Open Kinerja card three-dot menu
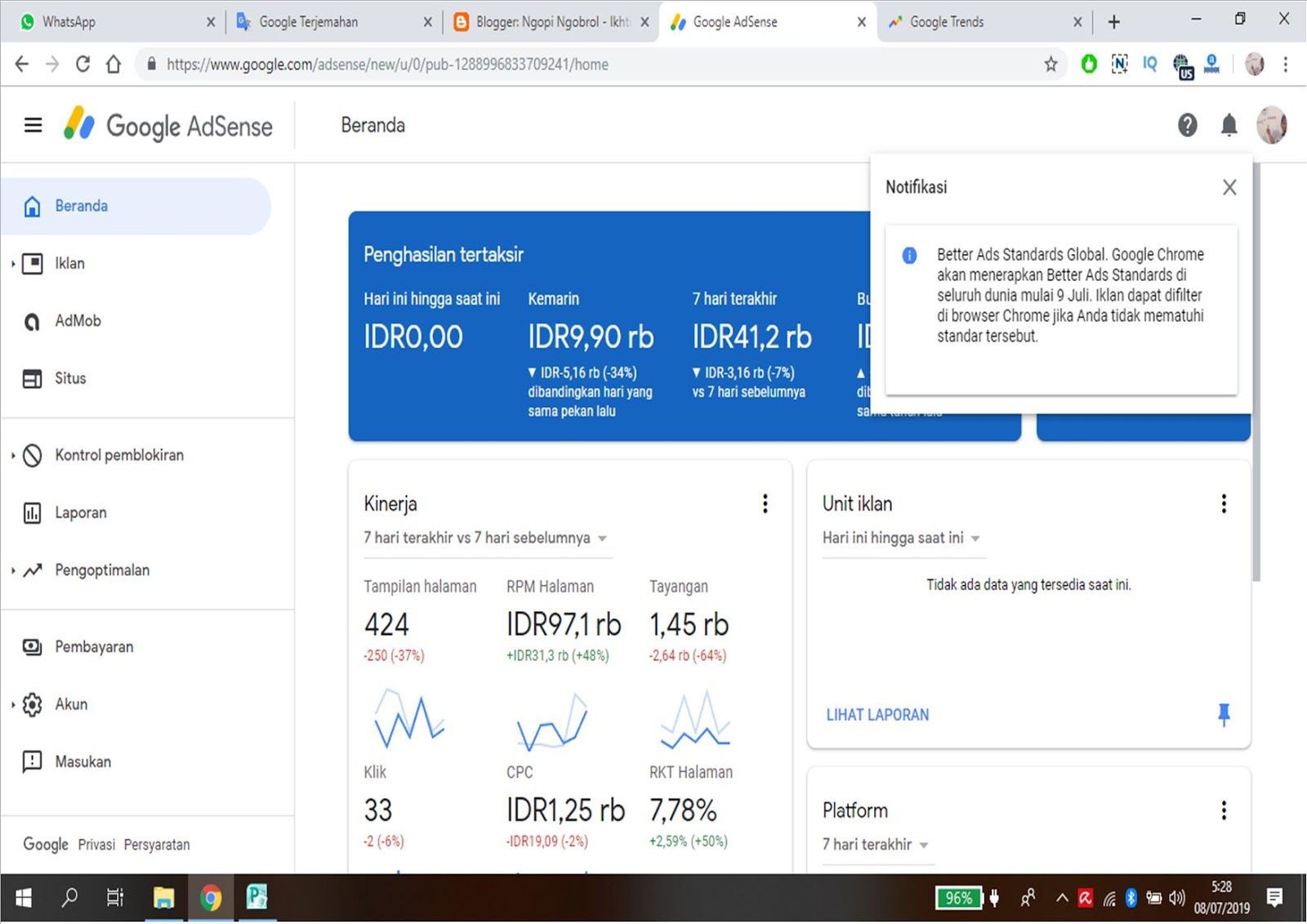This screenshot has height=924, width=1307. 765,503
